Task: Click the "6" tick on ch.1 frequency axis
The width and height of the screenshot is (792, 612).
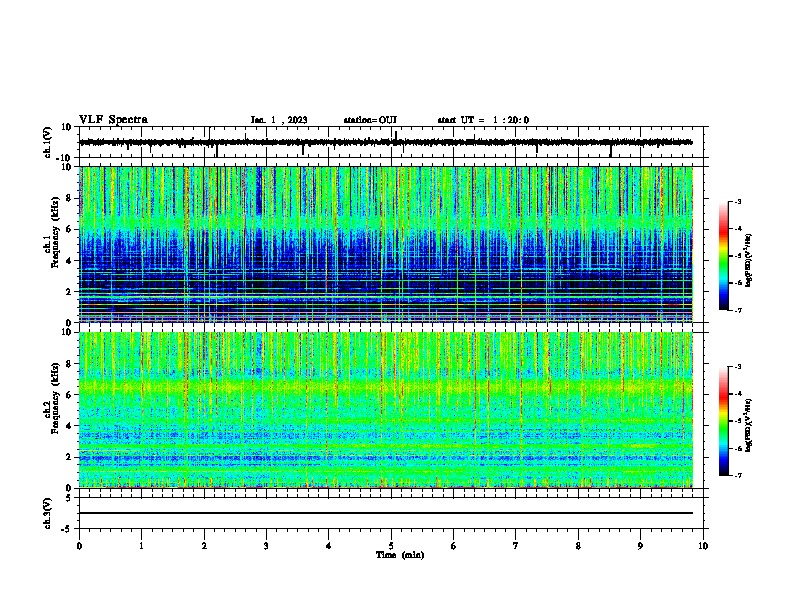Action: pyautogui.click(x=70, y=229)
